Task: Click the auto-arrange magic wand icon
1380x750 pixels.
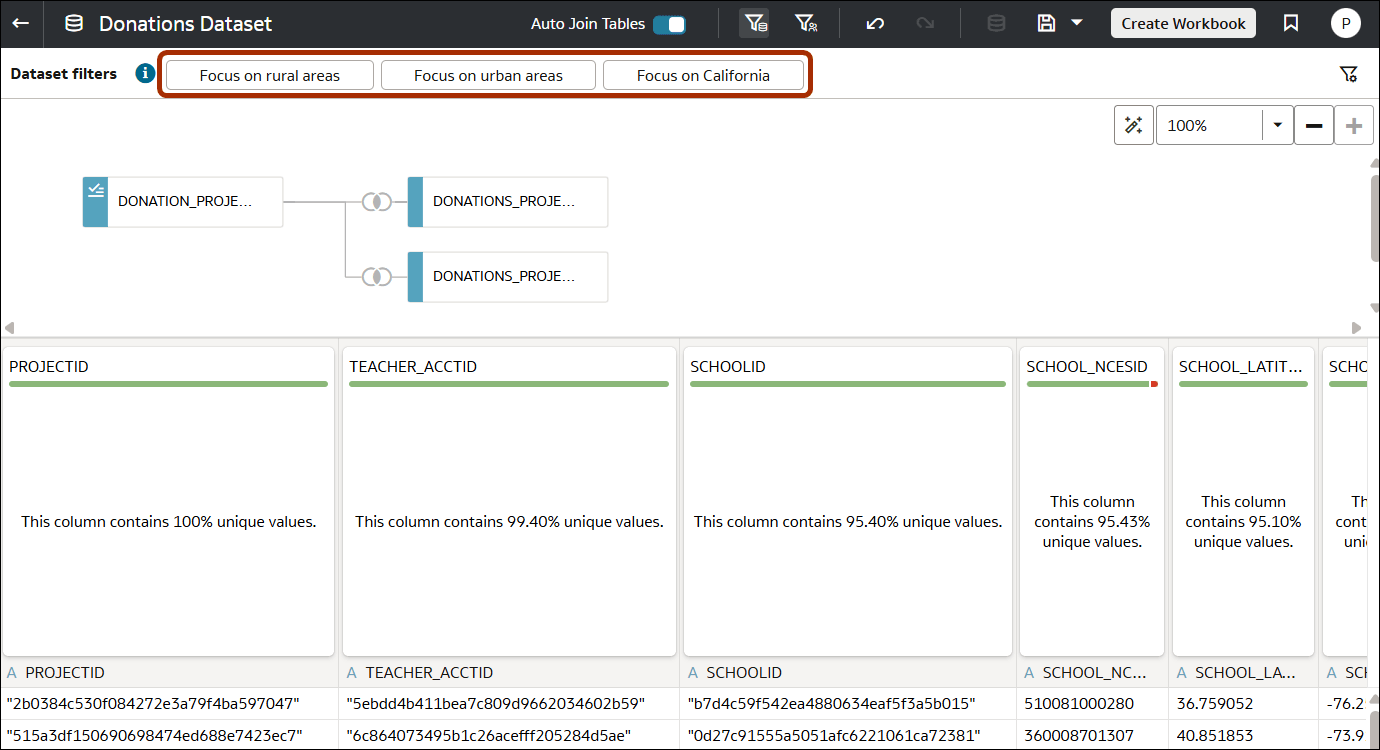Action: click(x=1133, y=124)
